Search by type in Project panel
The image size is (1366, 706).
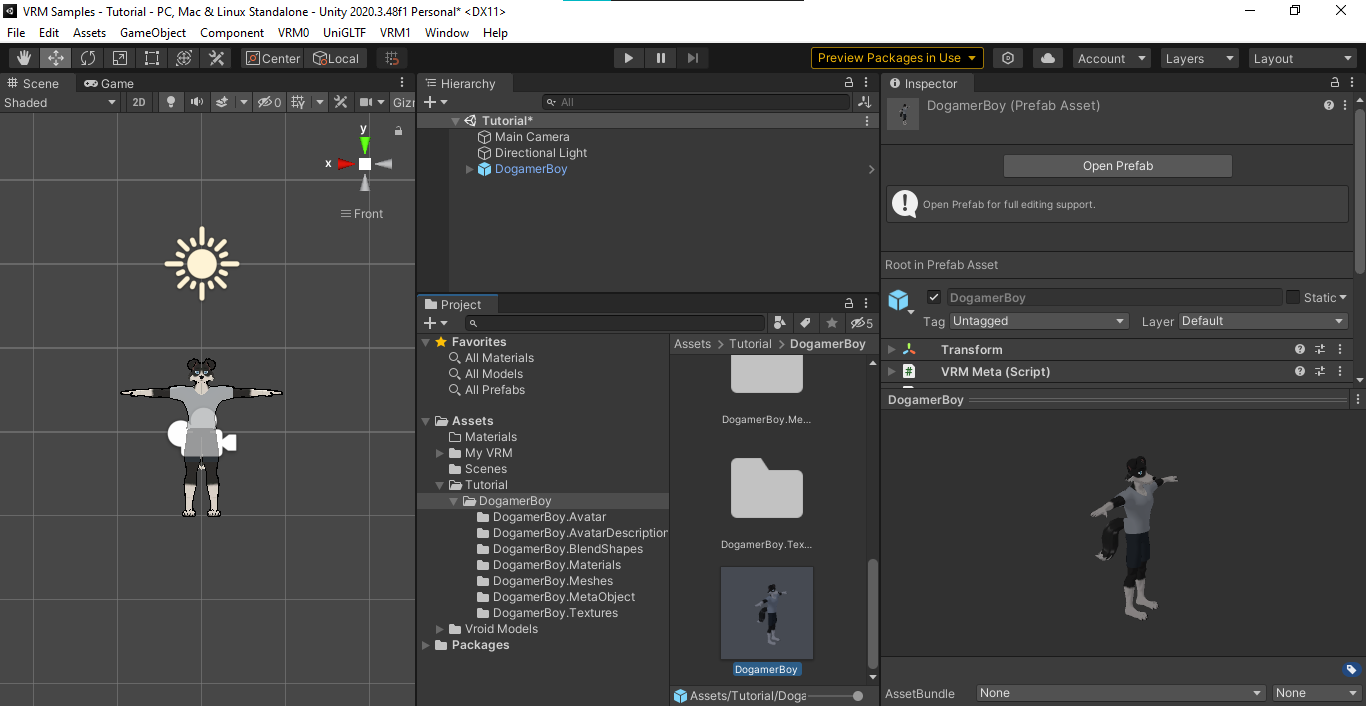coord(780,323)
